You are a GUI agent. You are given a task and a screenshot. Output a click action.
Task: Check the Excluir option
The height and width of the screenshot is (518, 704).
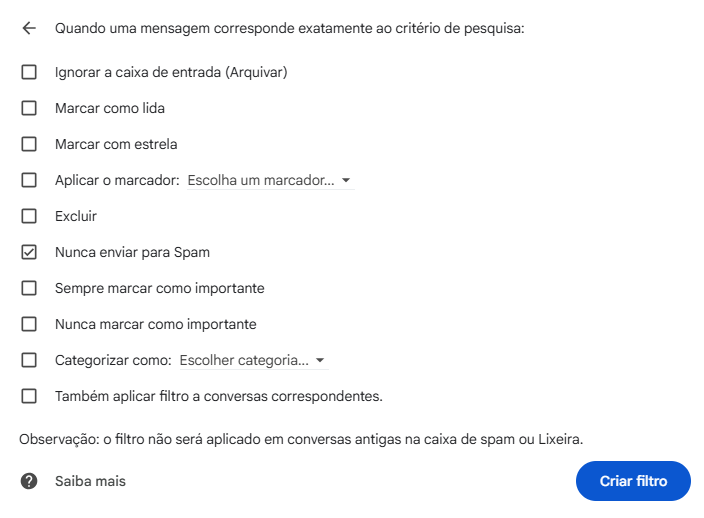coord(29,216)
